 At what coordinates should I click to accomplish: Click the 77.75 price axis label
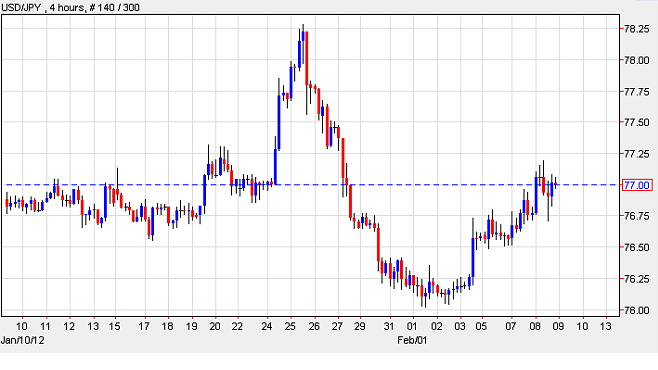(637, 91)
